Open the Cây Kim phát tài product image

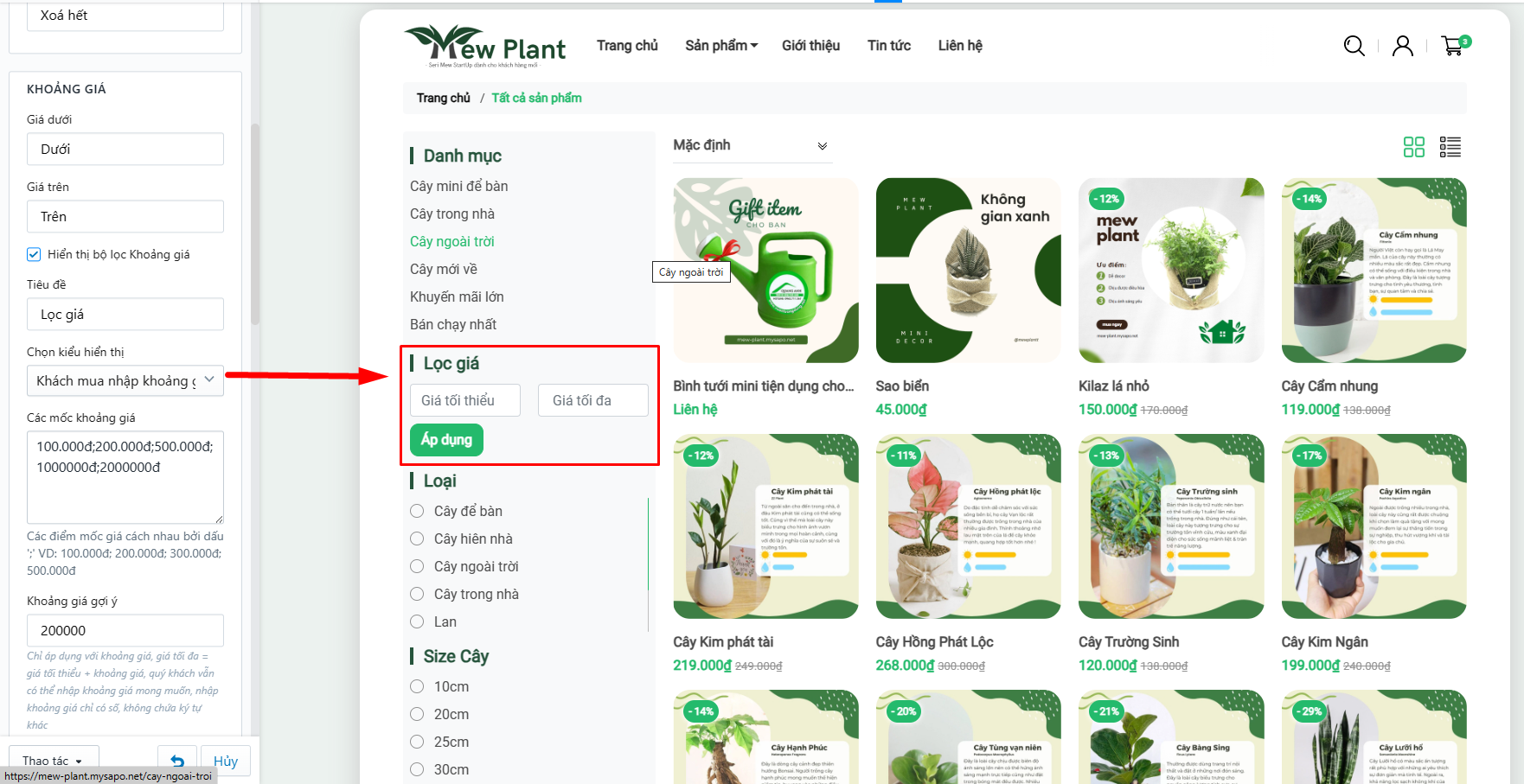click(765, 526)
